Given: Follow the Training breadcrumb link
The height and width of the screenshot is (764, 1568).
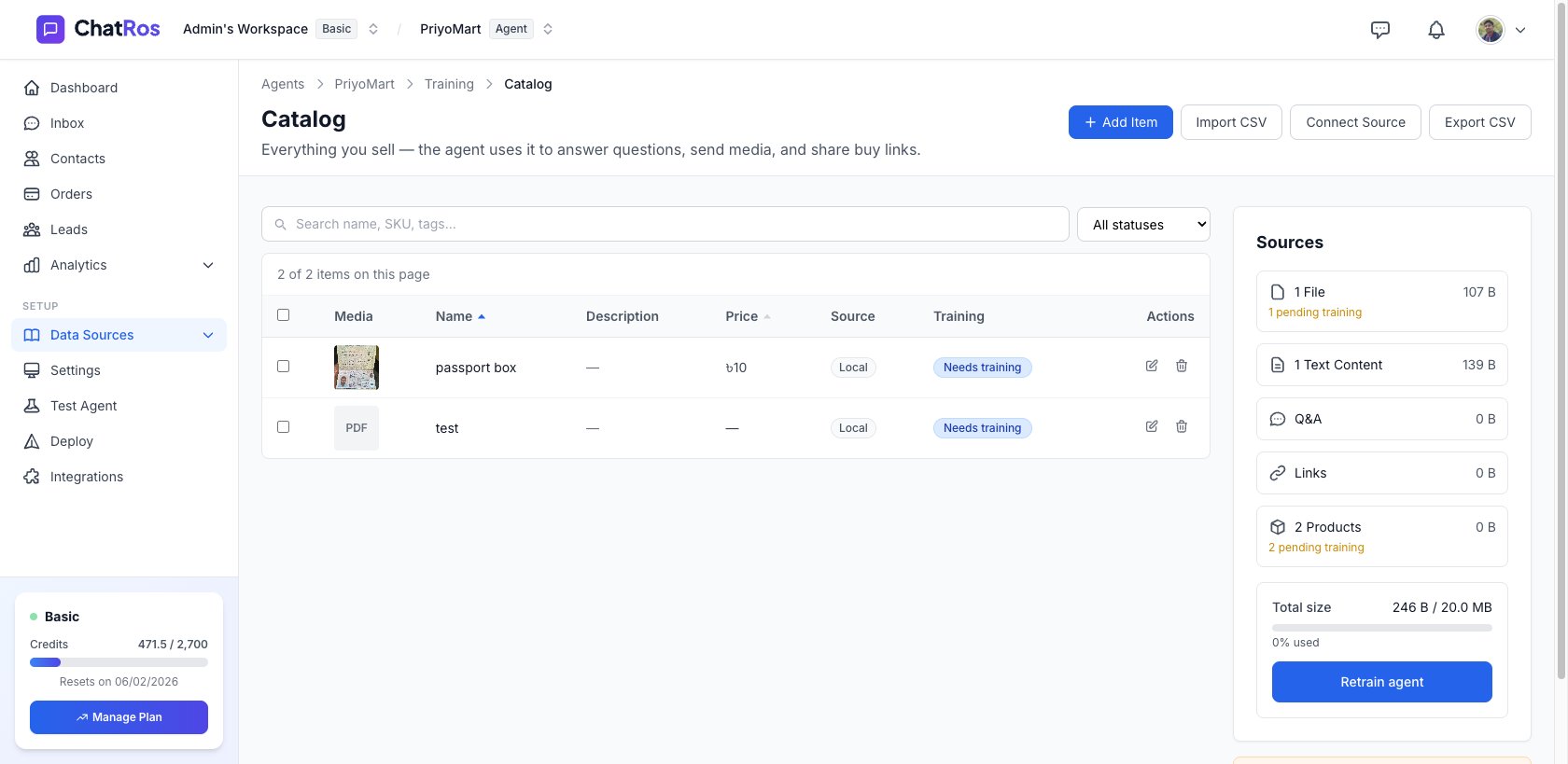Looking at the screenshot, I should click(x=449, y=84).
